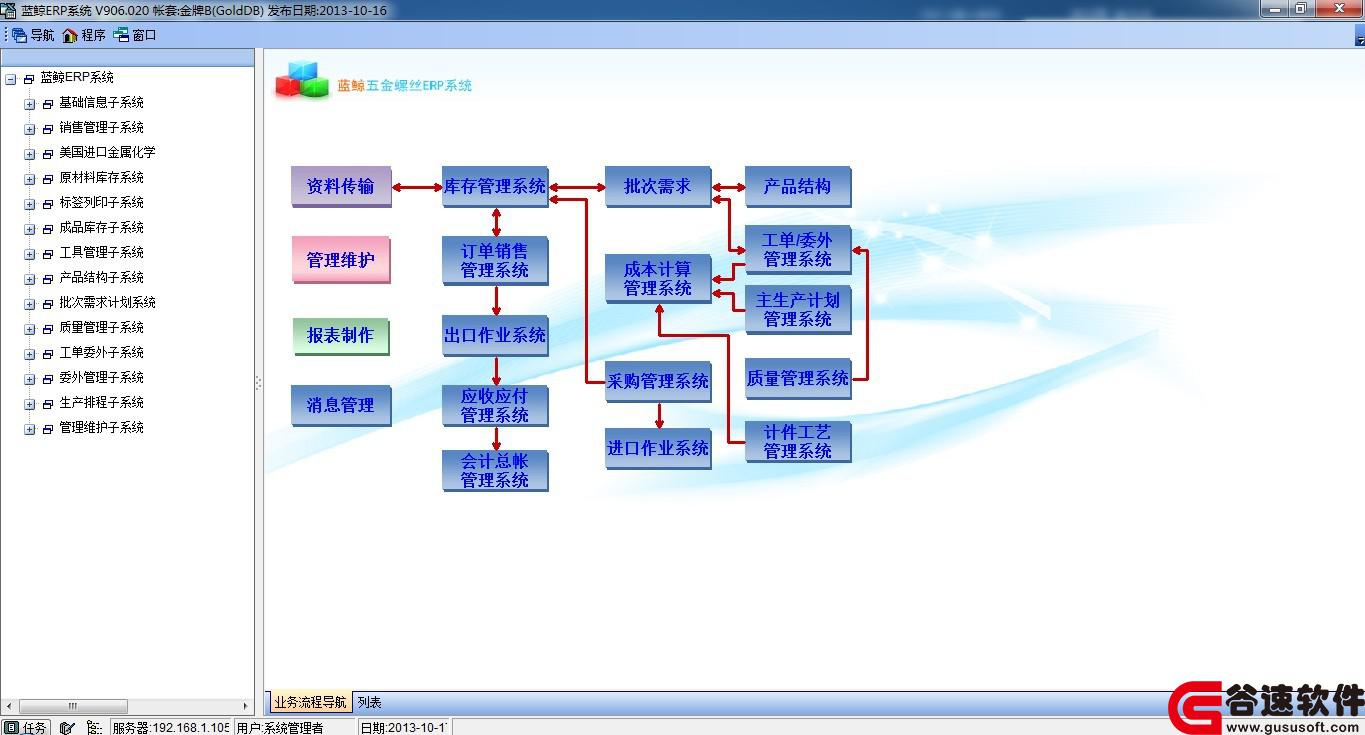Open the 进口作业系统 flow box
This screenshot has height=735, width=1365.
pyautogui.click(x=657, y=449)
